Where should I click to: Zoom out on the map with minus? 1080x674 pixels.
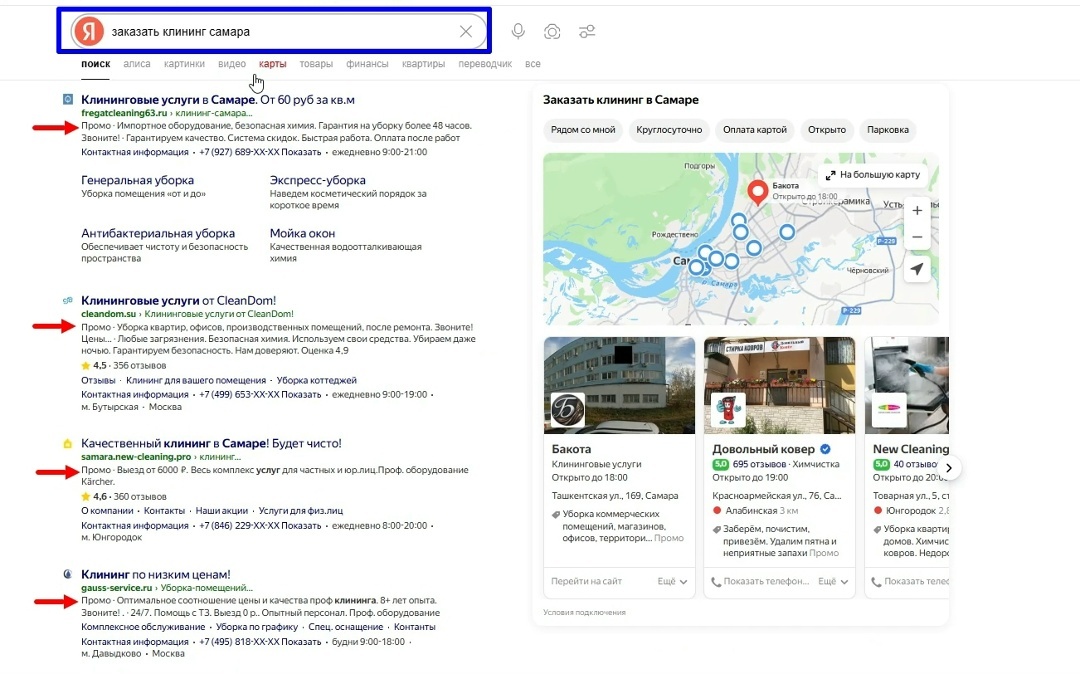tap(917, 237)
